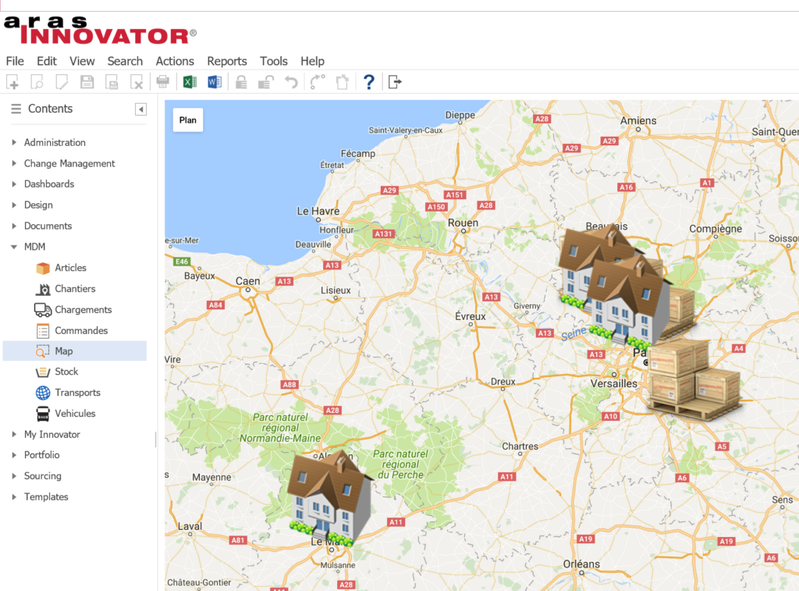Open Vehicules from the sidebar

74,413
